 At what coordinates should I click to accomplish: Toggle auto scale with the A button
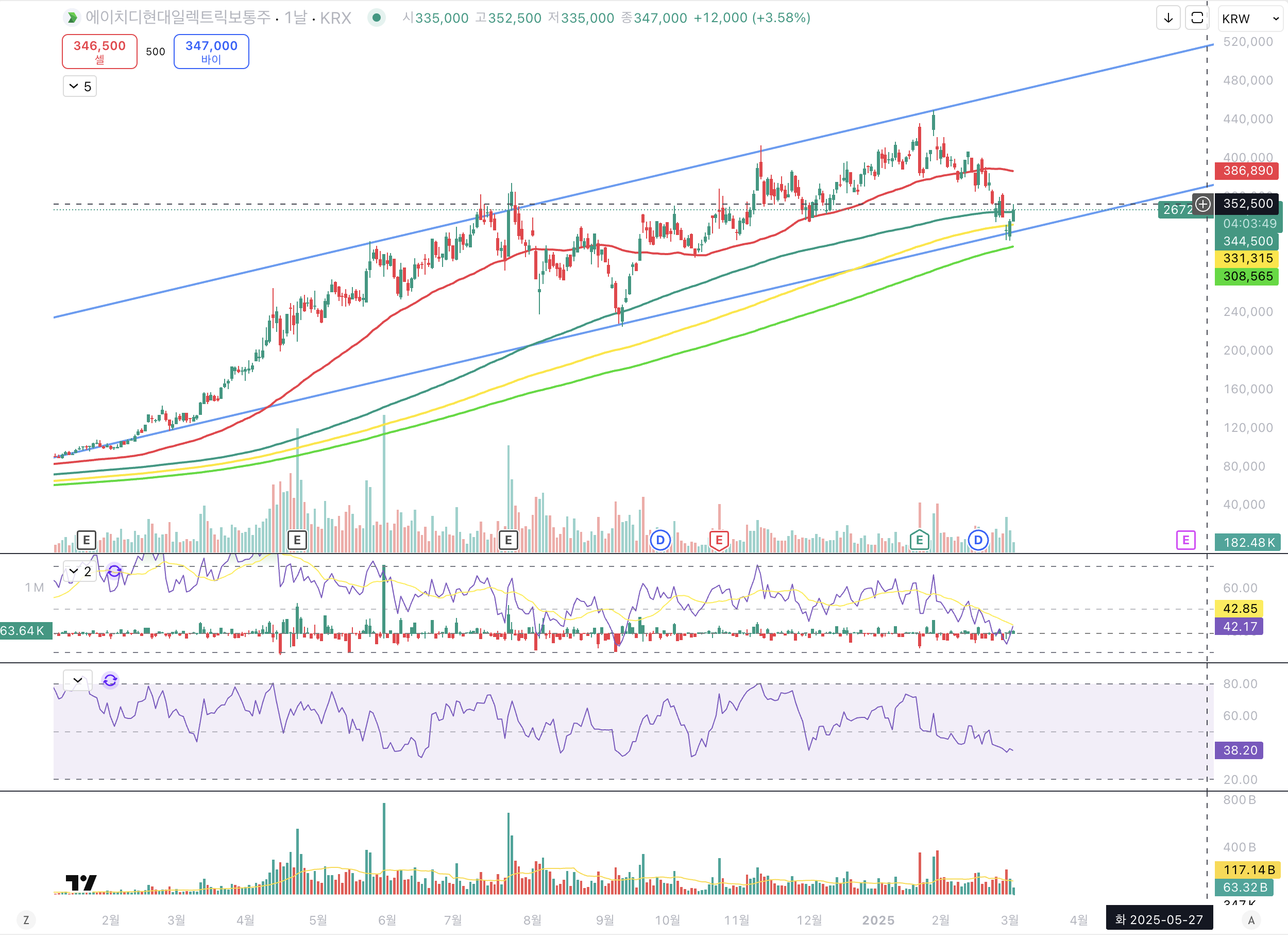point(1251,920)
